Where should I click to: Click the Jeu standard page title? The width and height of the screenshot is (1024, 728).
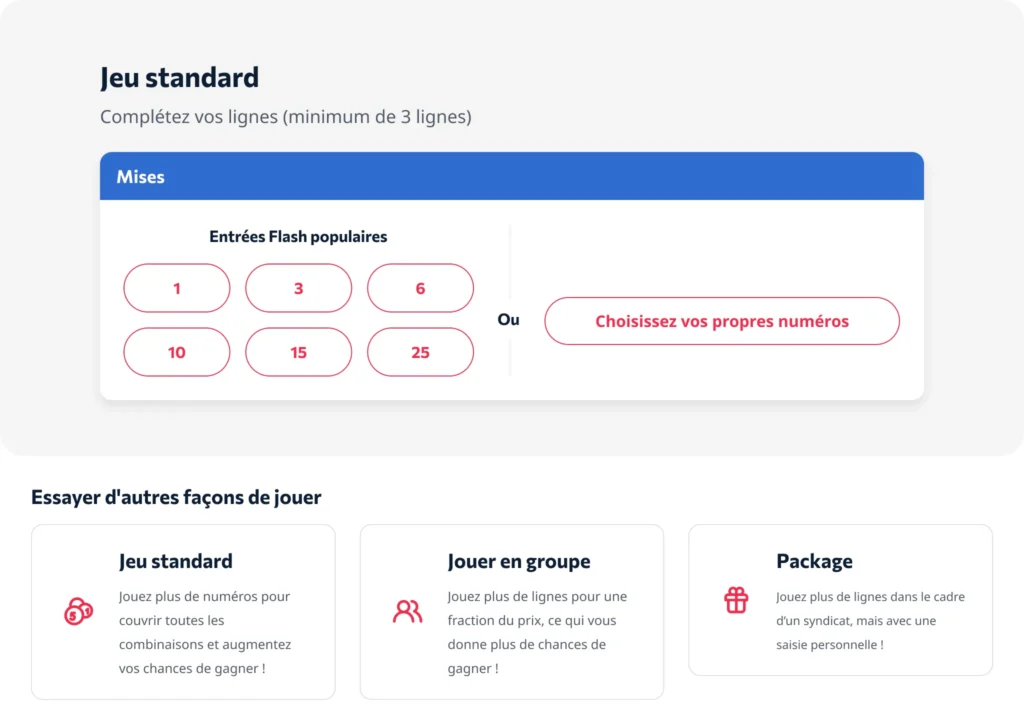179,77
